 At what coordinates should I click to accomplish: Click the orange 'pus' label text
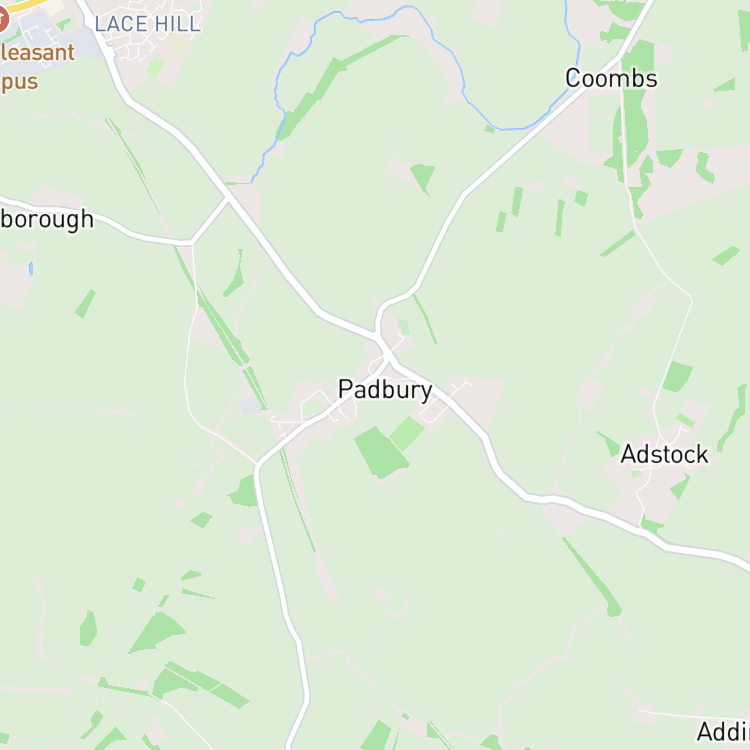click(x=19, y=82)
